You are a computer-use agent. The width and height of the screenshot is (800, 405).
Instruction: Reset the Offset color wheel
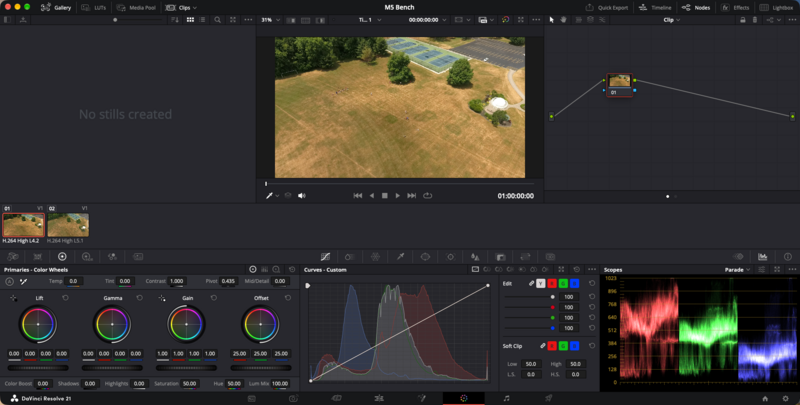pos(288,298)
